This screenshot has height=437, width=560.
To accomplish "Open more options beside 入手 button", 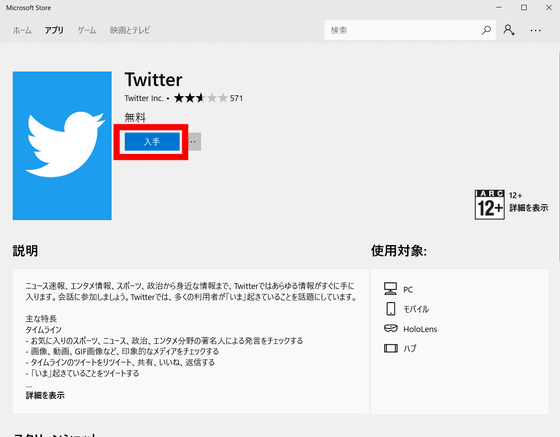I will (x=193, y=142).
